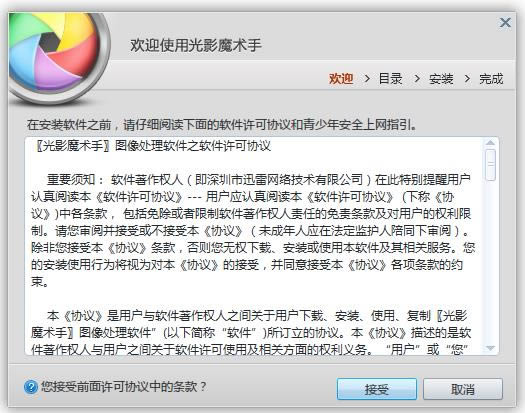Image resolution: width=525 pixels, height=413 pixels.
Task: Click the blue question mark help icon
Action: click(31, 387)
